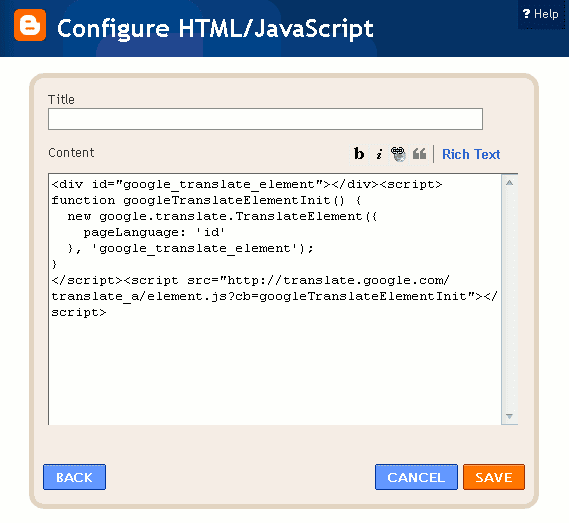Viewport: 569px width, 523px height.
Task: Click the line ending with 'google_translate_element');'
Action: (x=190, y=248)
